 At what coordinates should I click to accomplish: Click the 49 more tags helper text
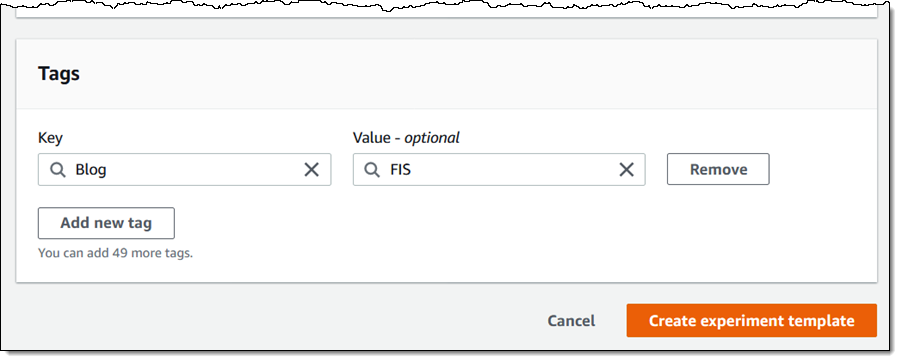click(x=115, y=253)
